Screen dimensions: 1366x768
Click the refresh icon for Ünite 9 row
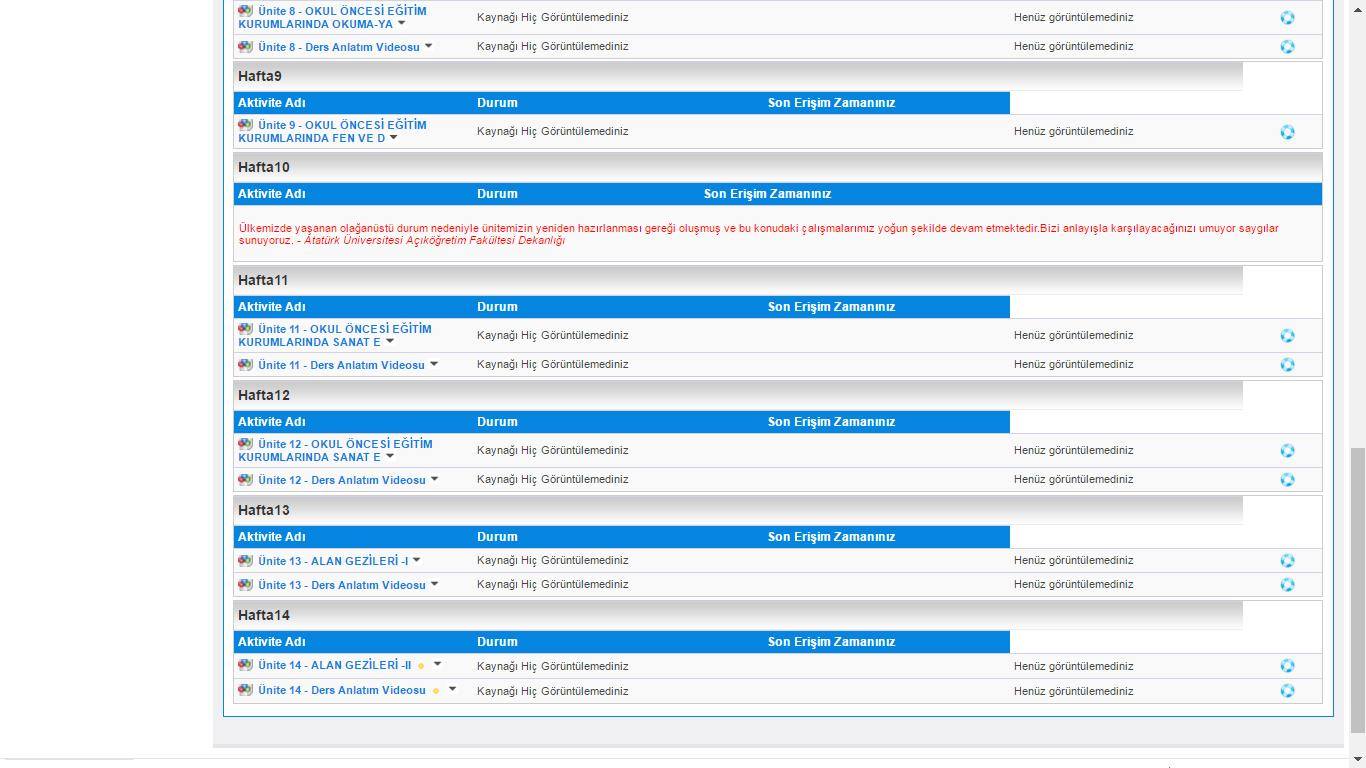click(x=1287, y=132)
